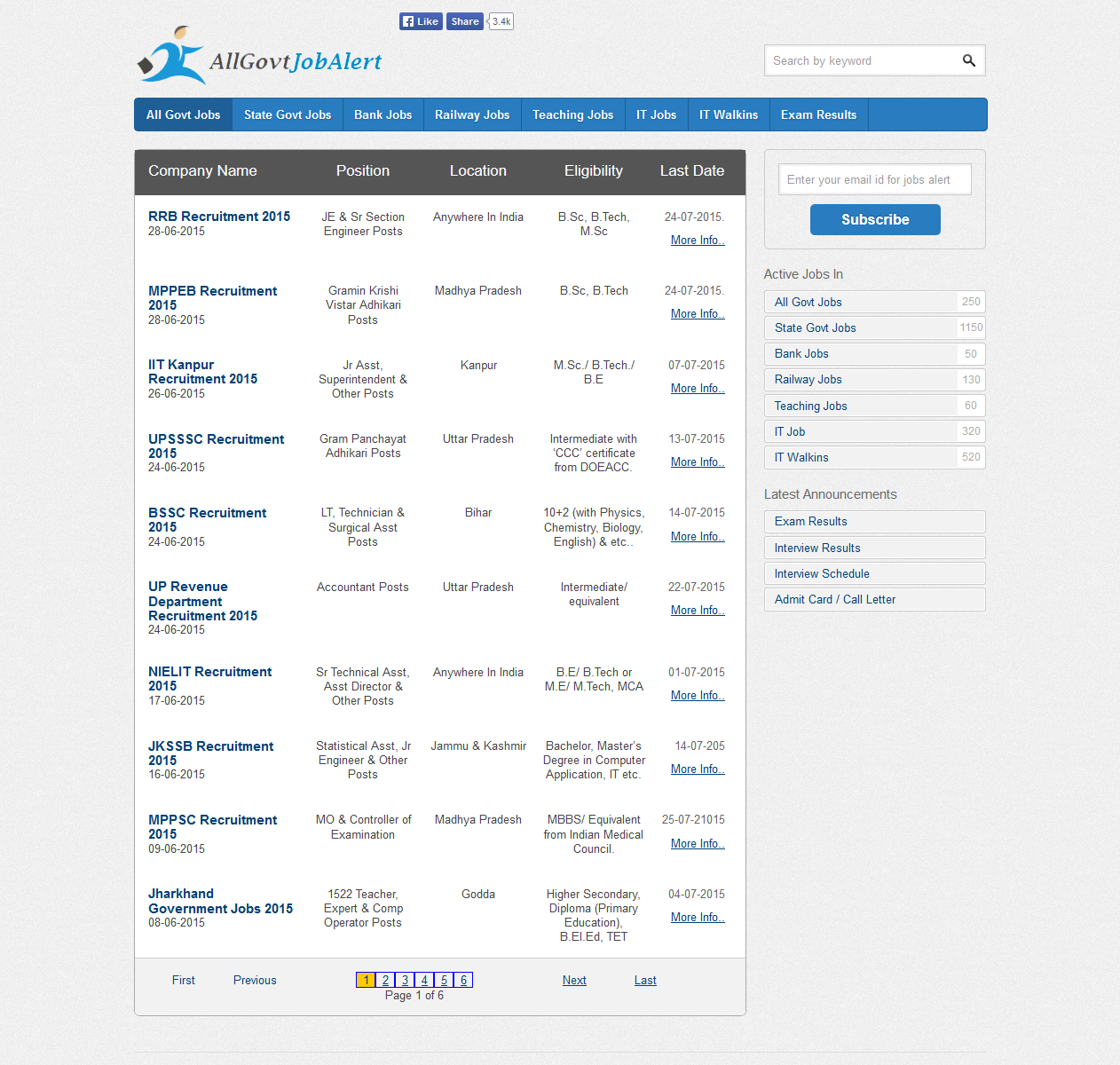The width and height of the screenshot is (1120, 1065).
Task: Go to pagination page 5
Action: (x=444, y=980)
